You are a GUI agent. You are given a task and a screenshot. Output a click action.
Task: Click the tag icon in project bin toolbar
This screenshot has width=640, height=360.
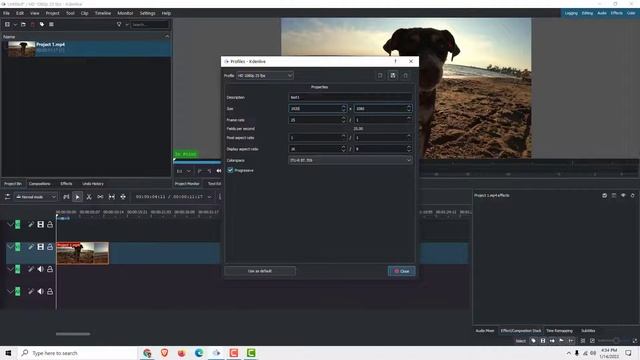(x=42, y=24)
